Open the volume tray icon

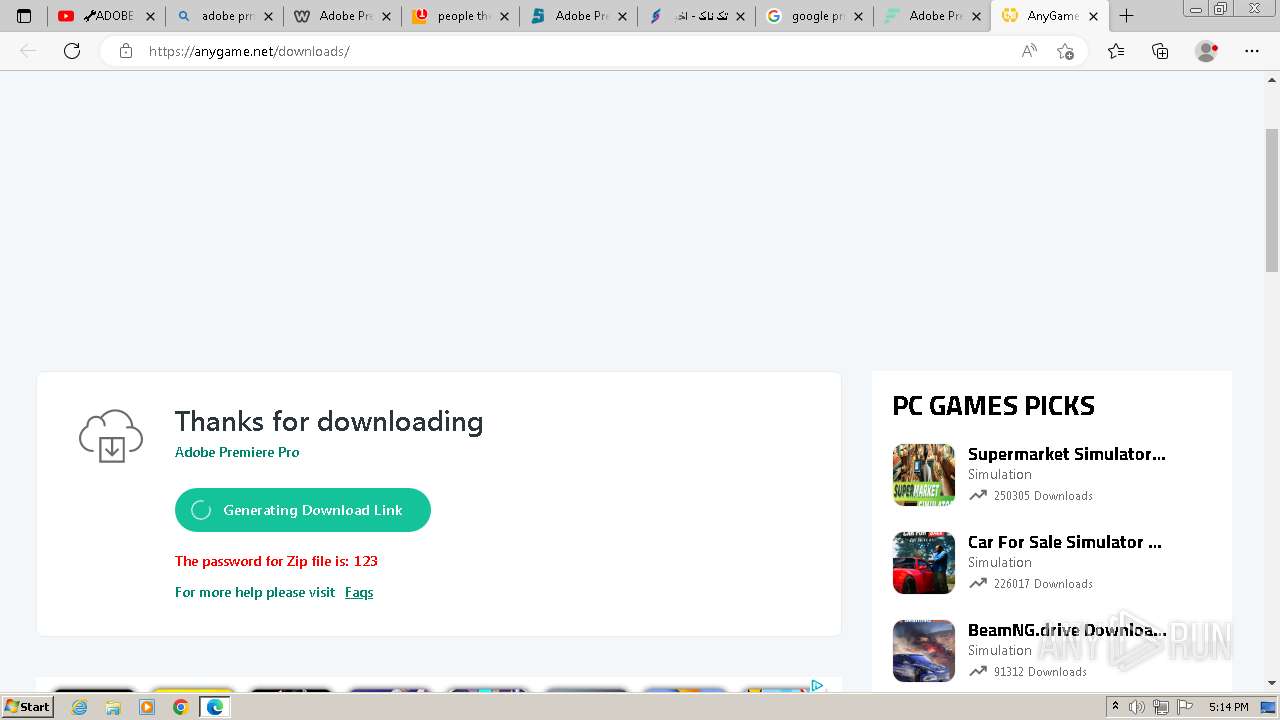[x=1137, y=707]
